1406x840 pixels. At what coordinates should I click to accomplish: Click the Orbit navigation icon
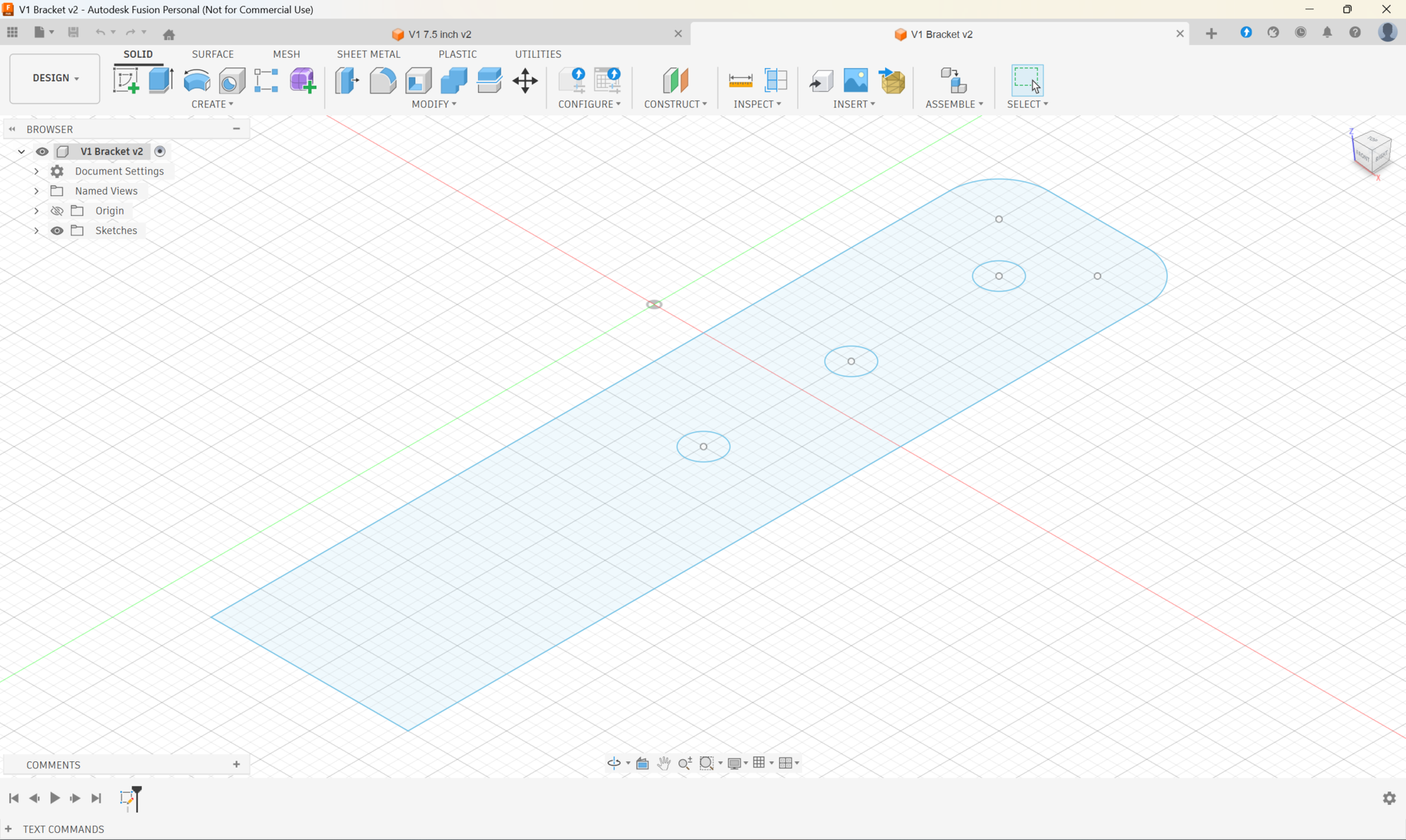(614, 763)
